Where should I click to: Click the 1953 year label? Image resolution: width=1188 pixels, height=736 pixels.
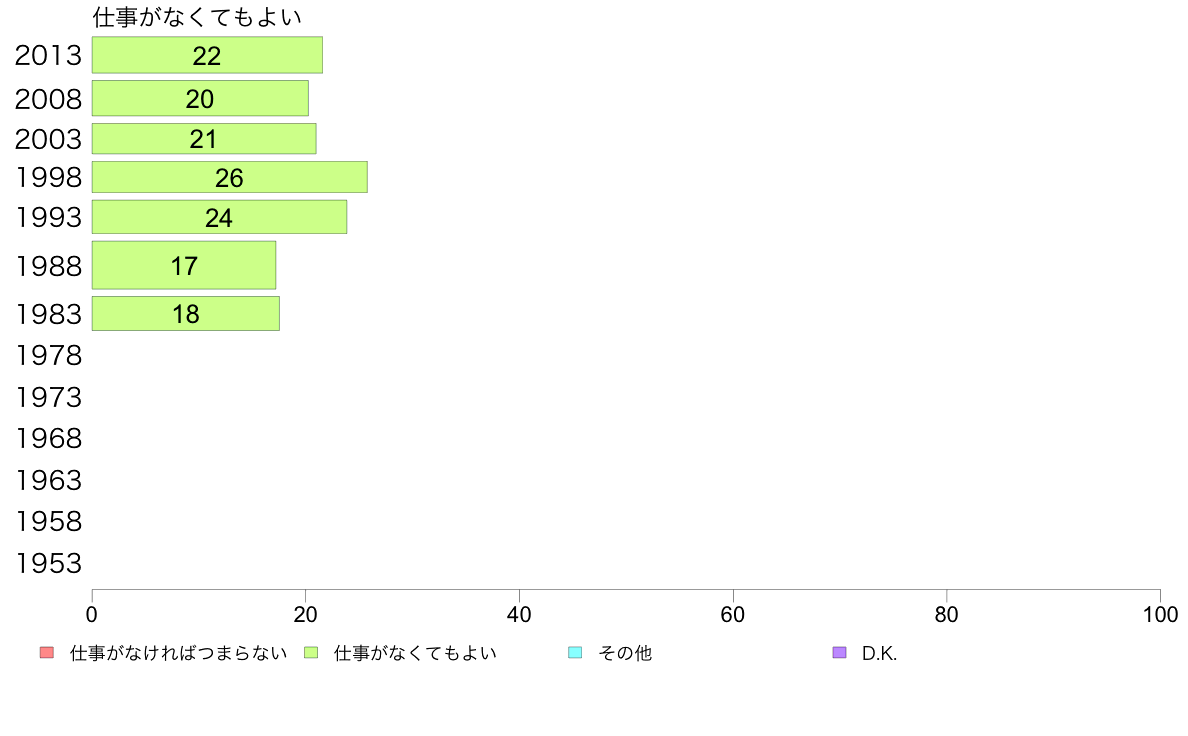point(48,563)
